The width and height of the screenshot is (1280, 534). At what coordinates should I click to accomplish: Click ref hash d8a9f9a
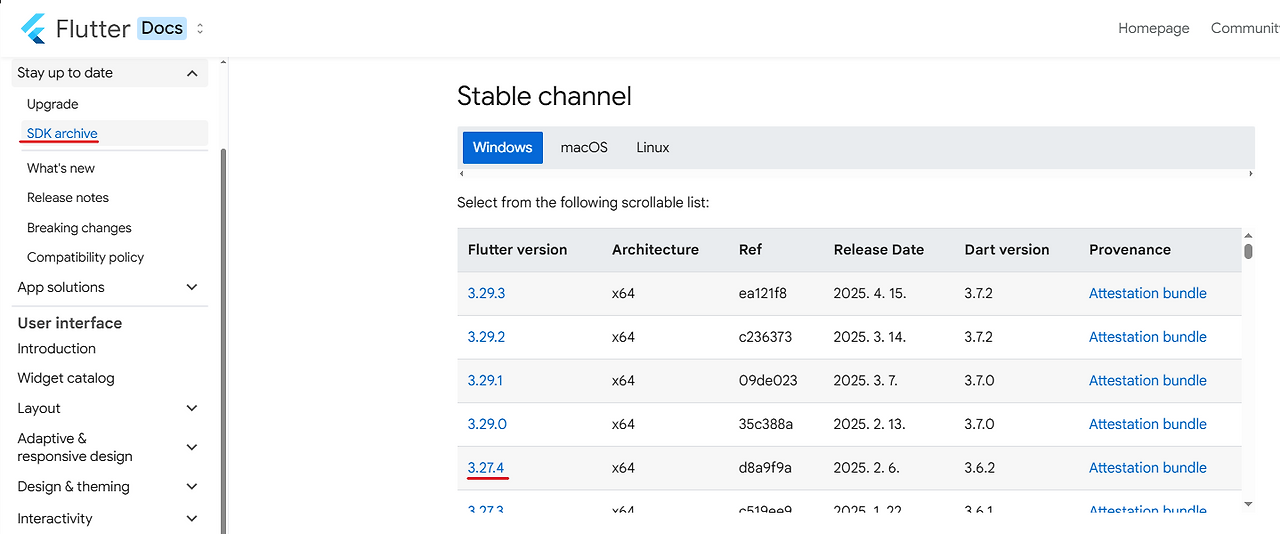[x=765, y=467]
